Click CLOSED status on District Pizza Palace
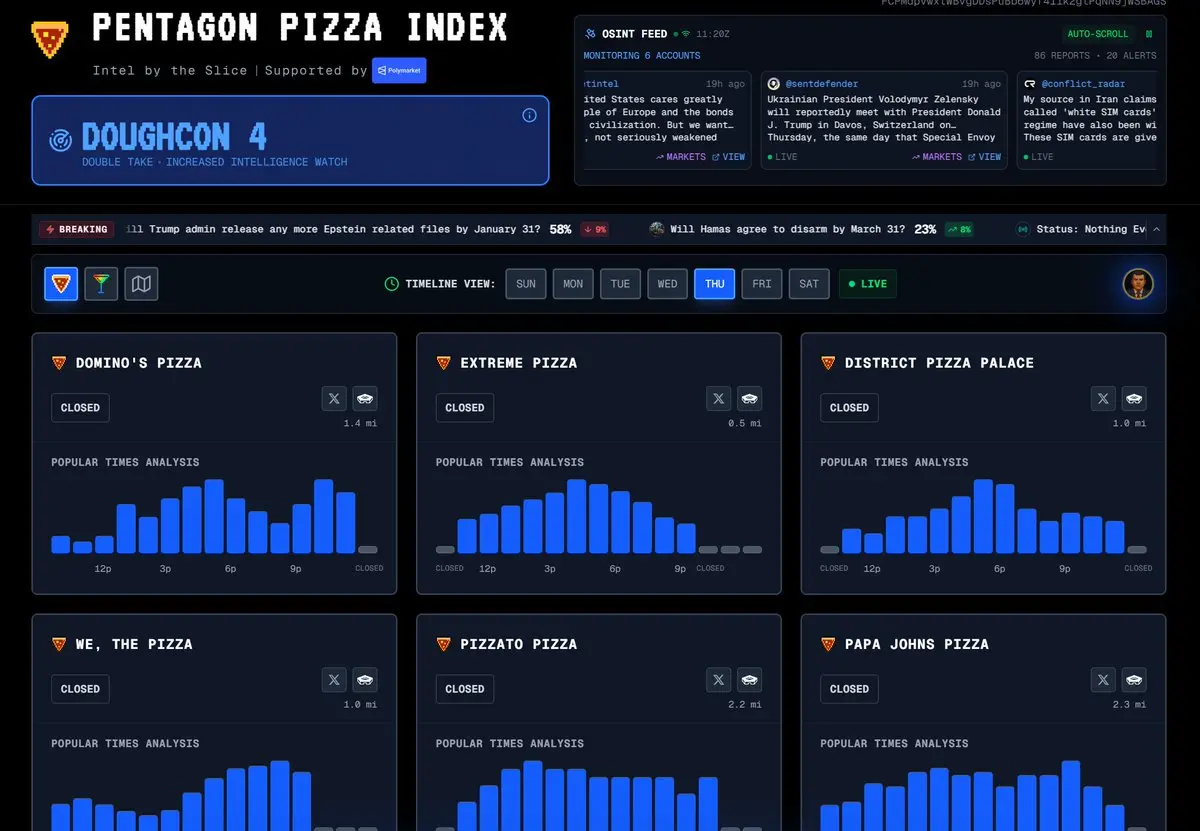Viewport: 1200px width, 831px height. (x=849, y=408)
